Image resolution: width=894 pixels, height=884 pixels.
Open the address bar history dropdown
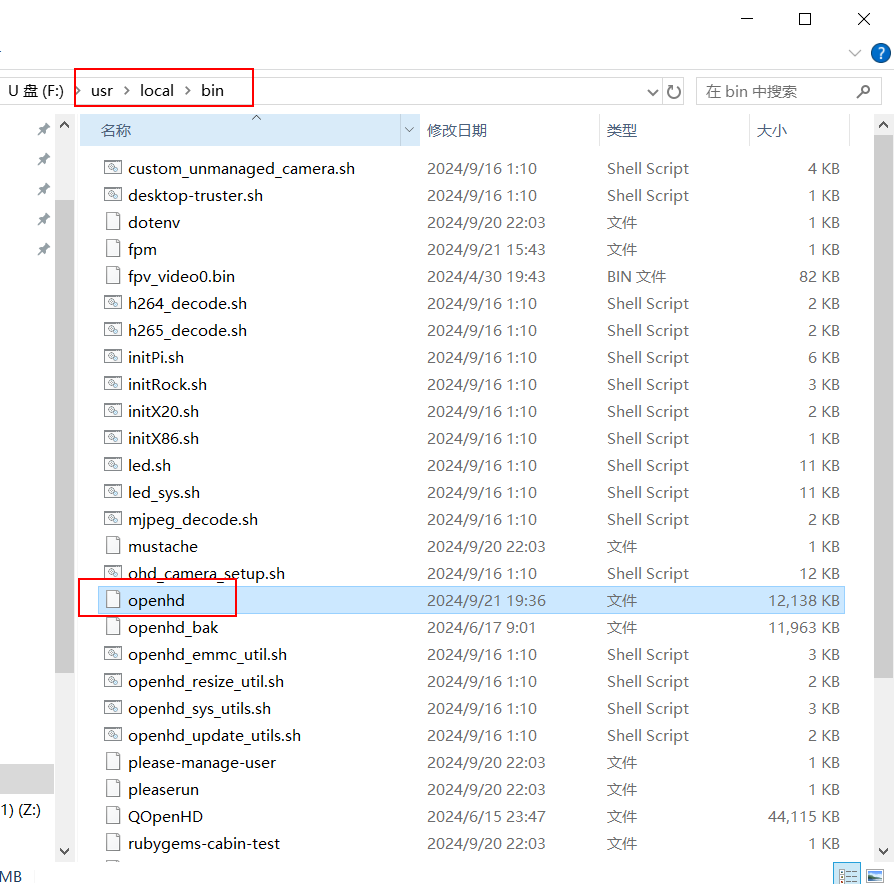653,92
